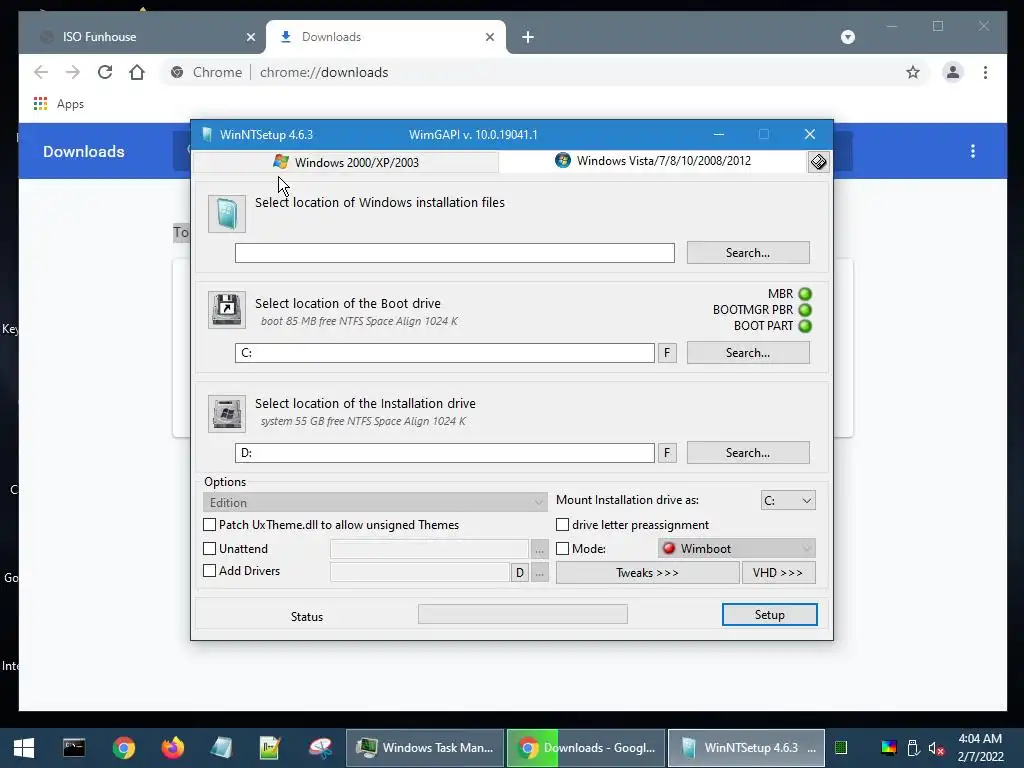Open the Edition dropdown
This screenshot has height=768, width=1024.
click(375, 502)
